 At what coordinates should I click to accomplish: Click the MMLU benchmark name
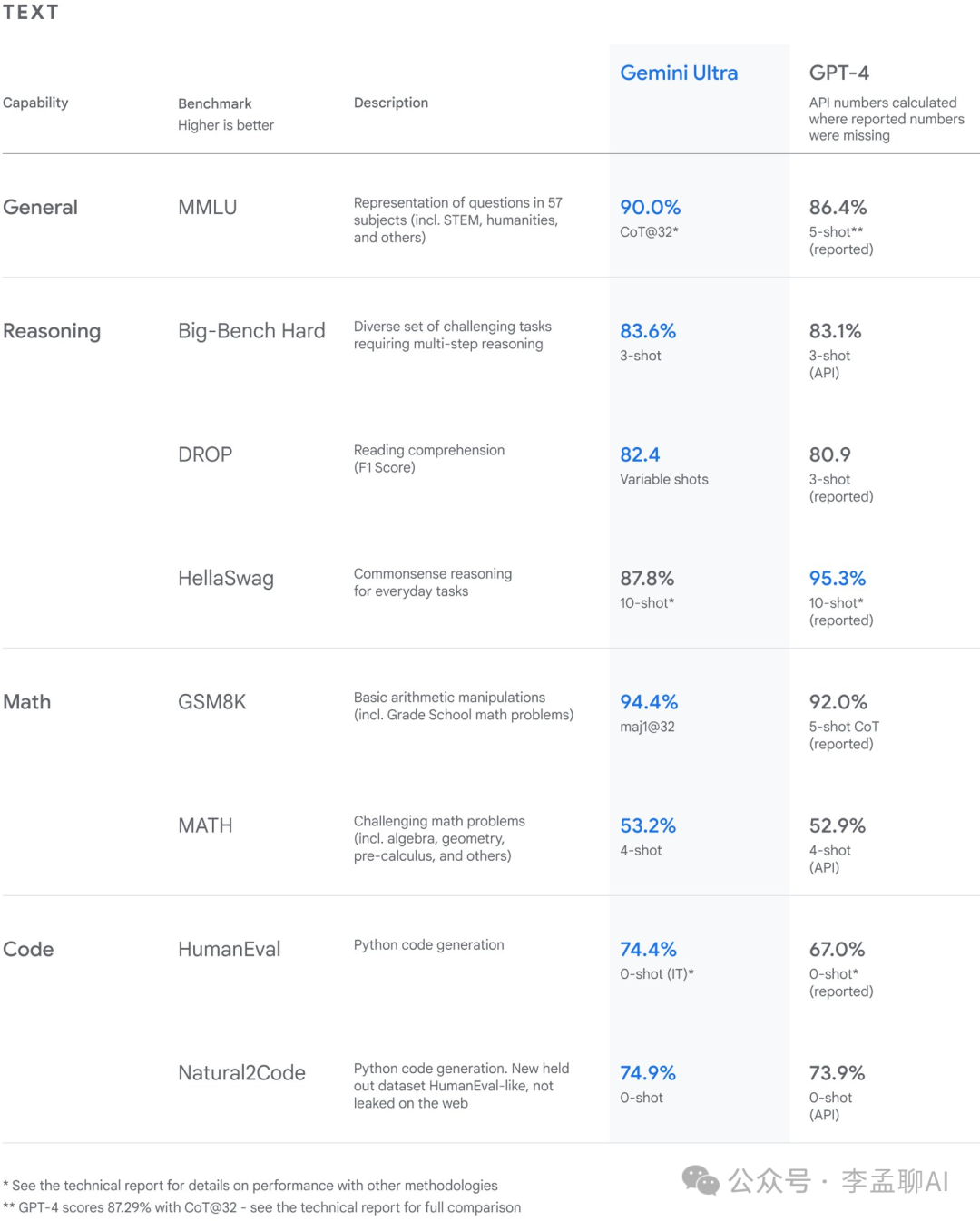tap(207, 207)
